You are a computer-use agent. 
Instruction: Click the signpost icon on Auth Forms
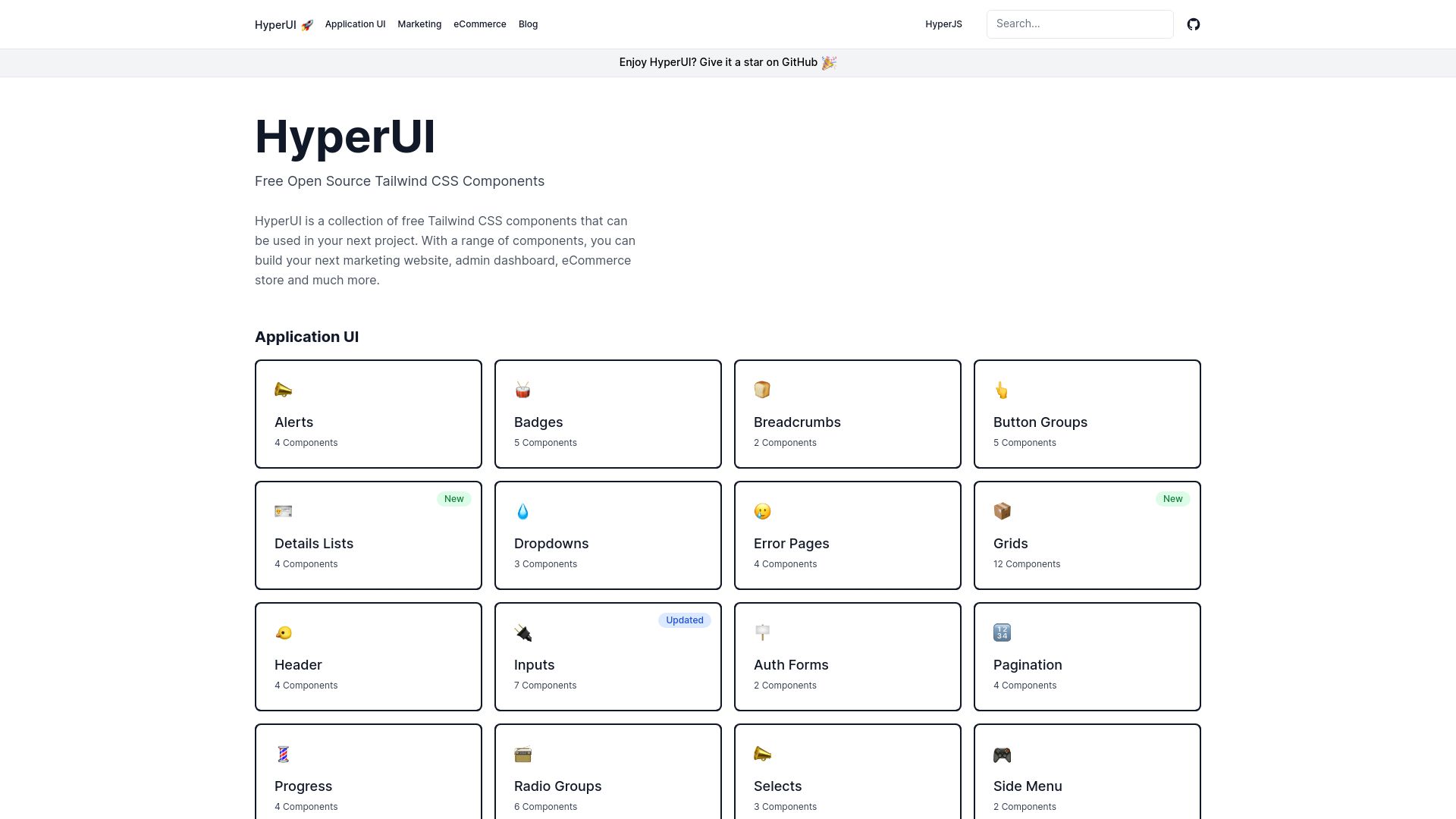click(762, 632)
